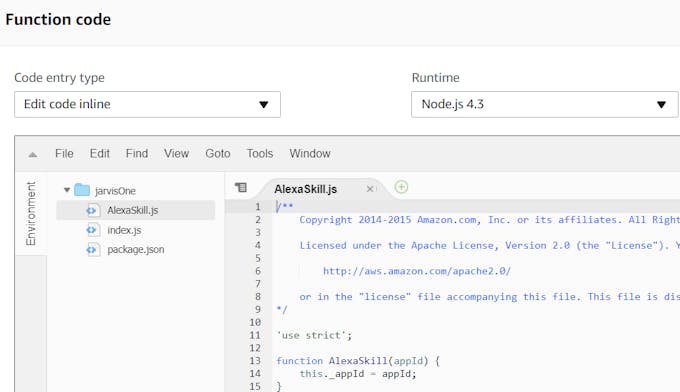Toggle the Environment side panel
680x392 pixels.
tap(31, 213)
